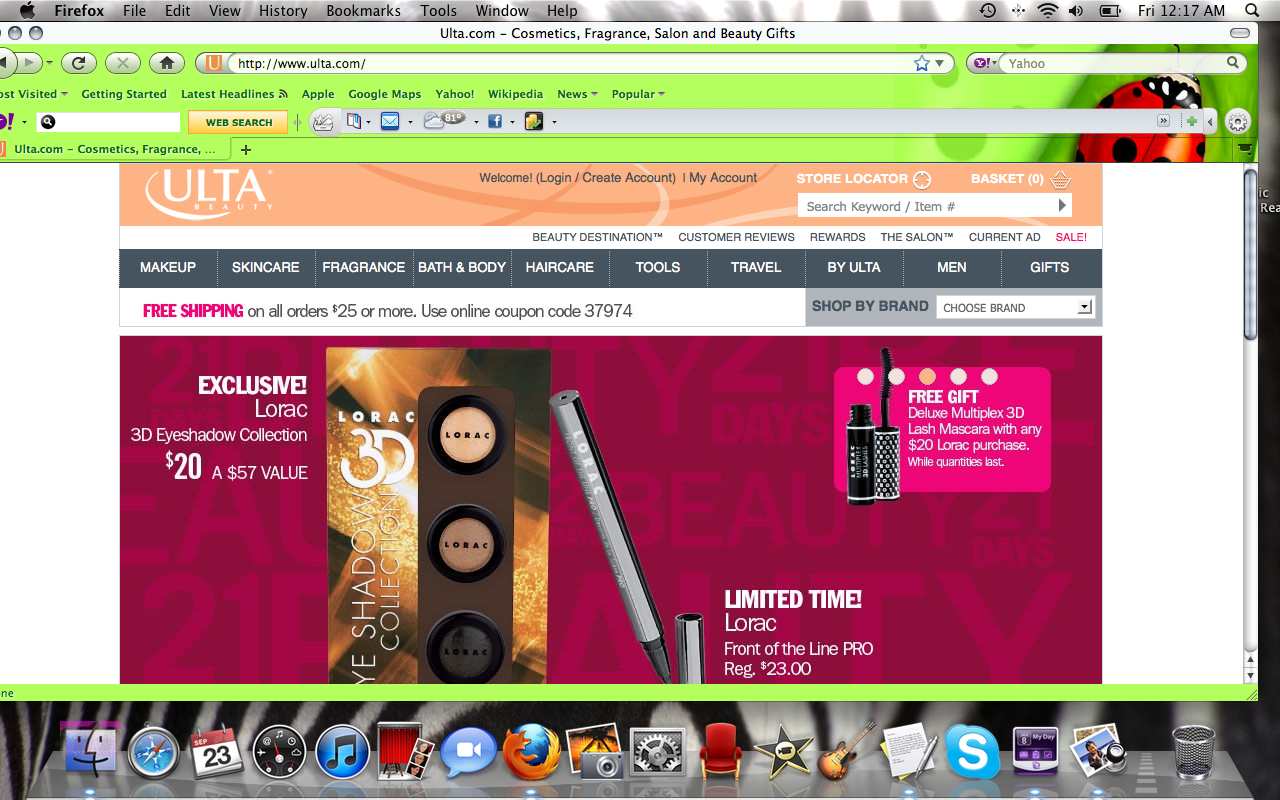Select the highlighted third banner slide dot

[927, 377]
